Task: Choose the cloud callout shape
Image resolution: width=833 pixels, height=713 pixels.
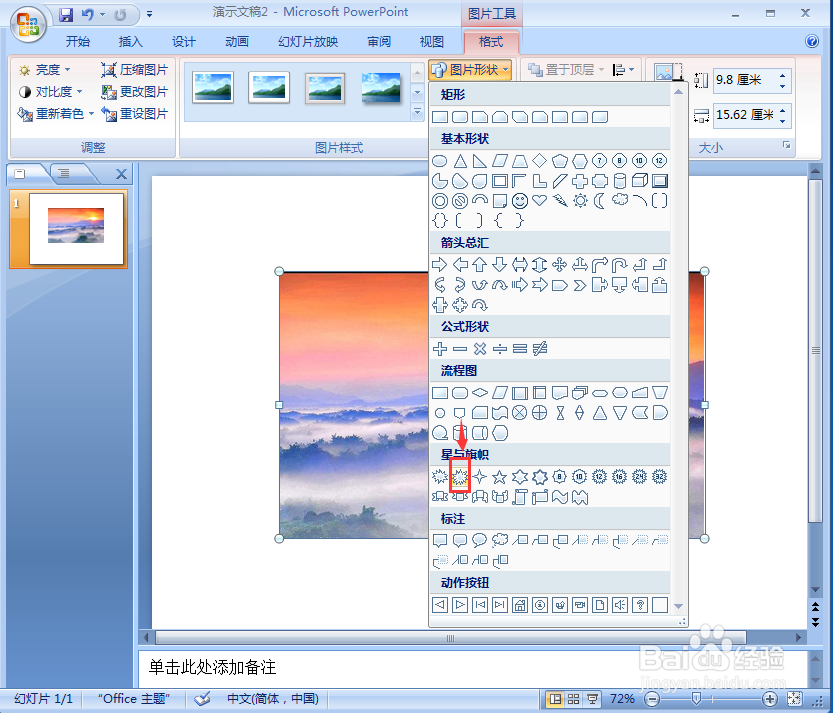Action: 499,540
